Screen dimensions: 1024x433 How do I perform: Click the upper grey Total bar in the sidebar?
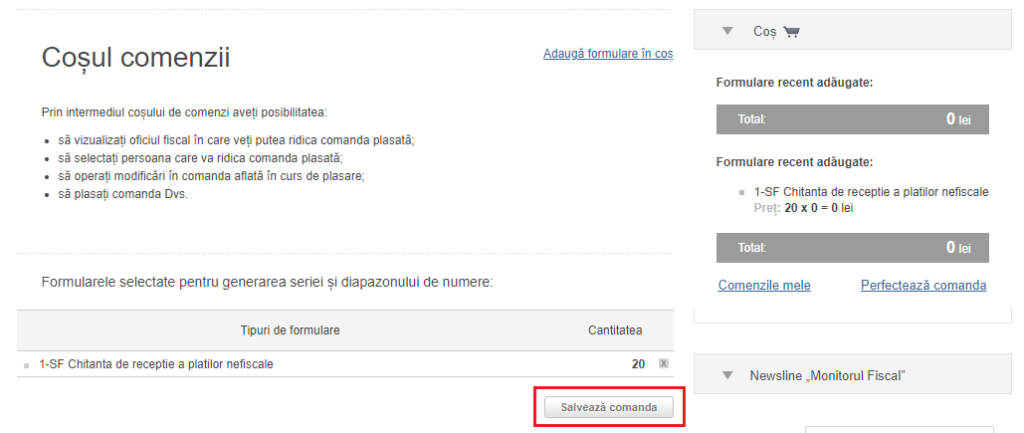852,120
